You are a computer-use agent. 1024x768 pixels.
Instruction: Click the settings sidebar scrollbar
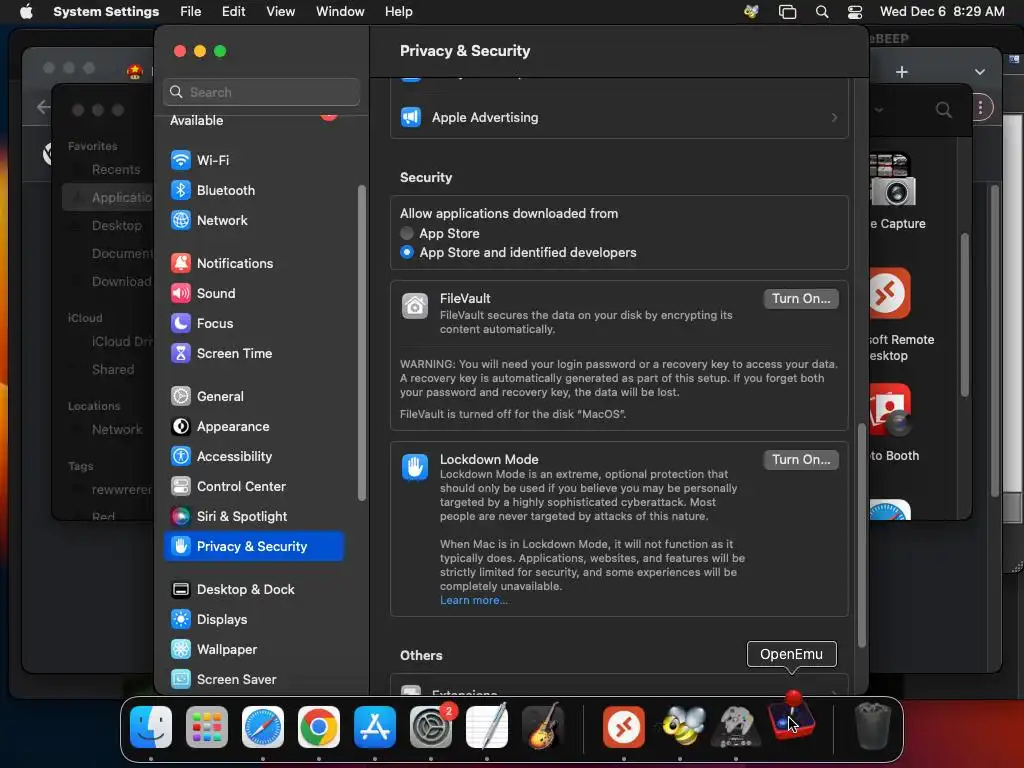click(362, 344)
